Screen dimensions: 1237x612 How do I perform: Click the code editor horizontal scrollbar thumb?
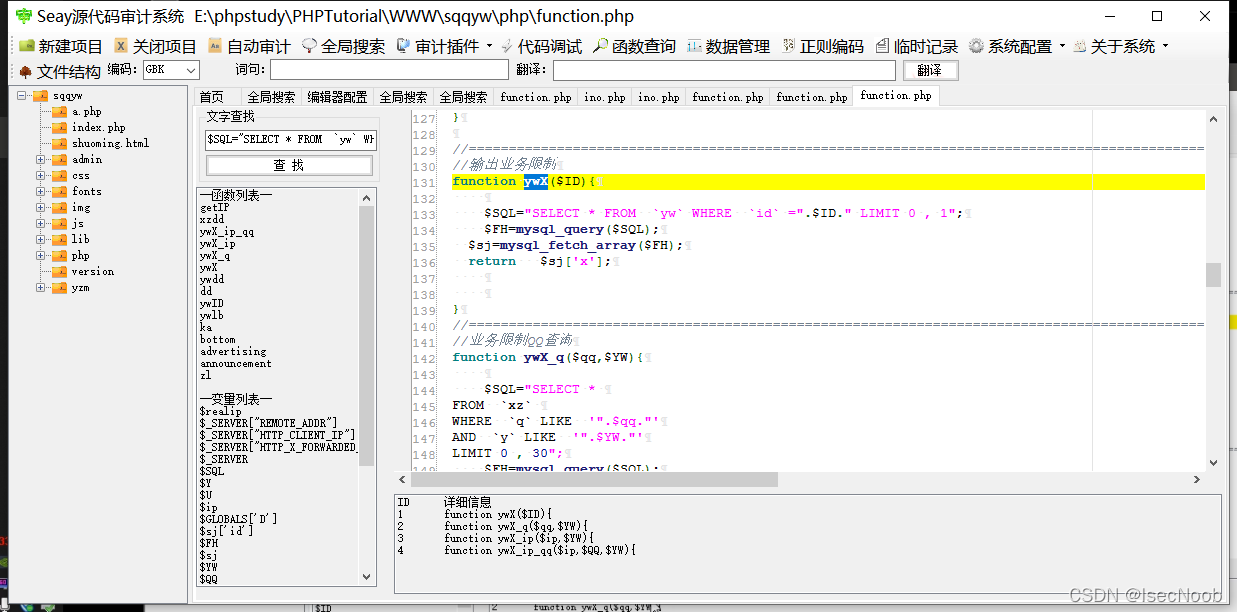tap(594, 480)
